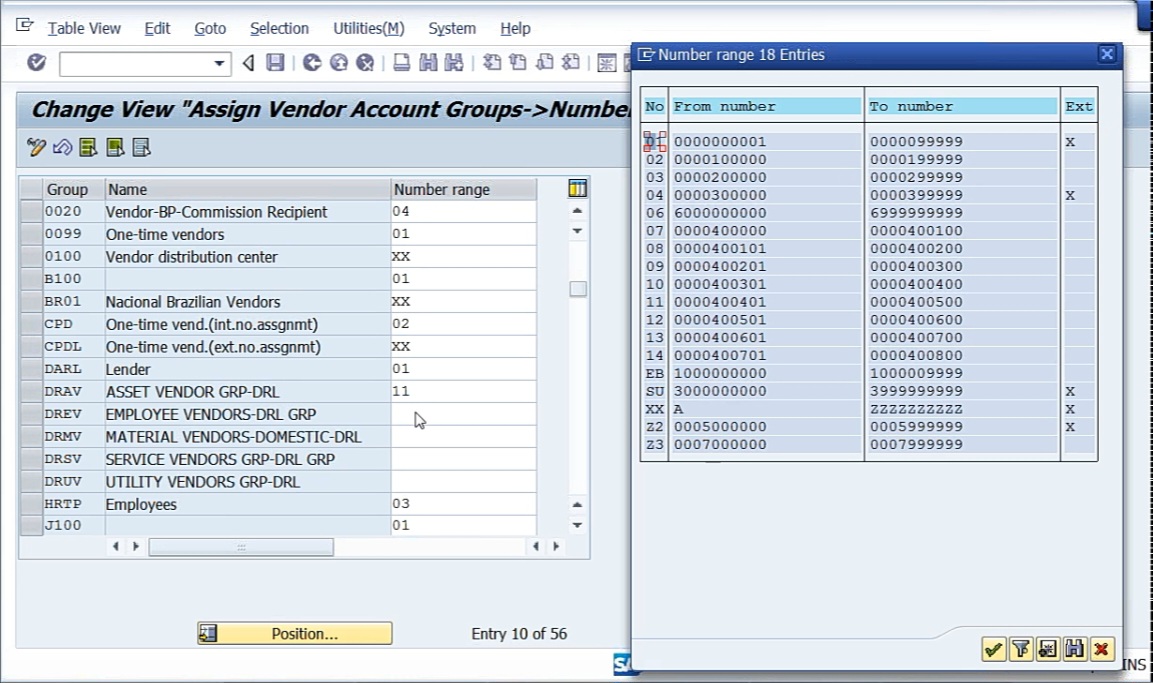1153x683 pixels.
Task: Click the 'Entry 10 of 56' status text
Action: click(x=519, y=634)
